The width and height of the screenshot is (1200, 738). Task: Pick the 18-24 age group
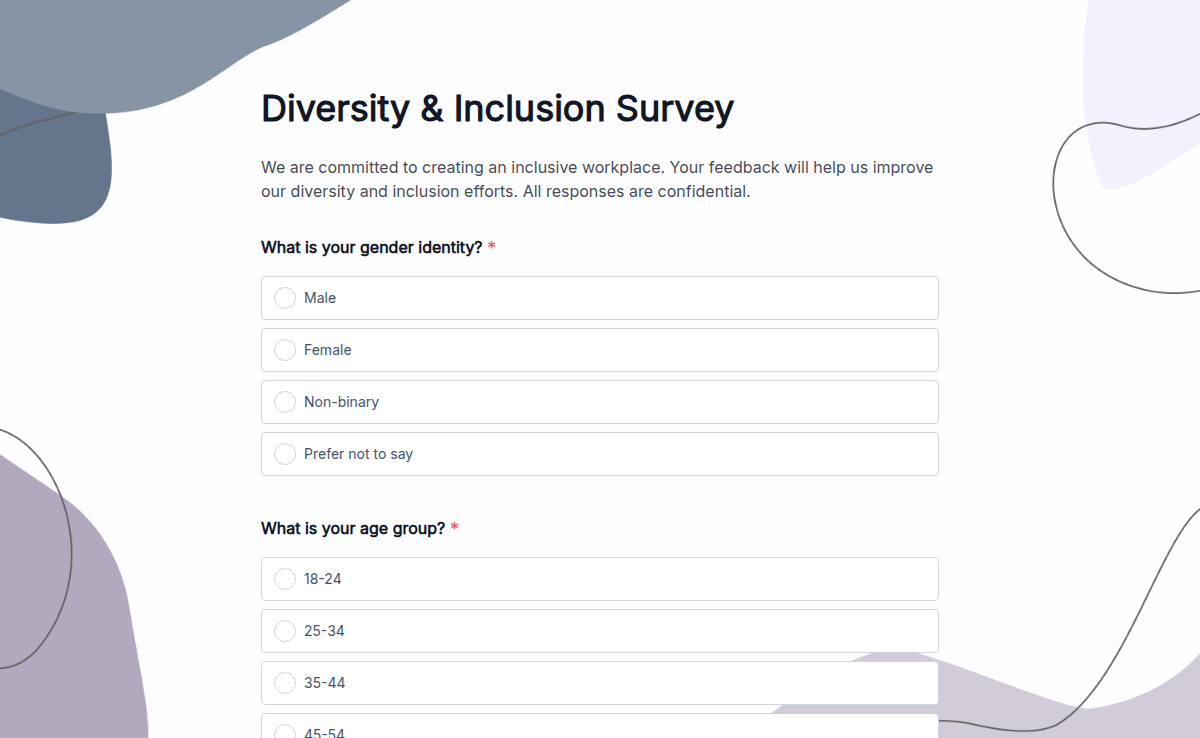(285, 578)
